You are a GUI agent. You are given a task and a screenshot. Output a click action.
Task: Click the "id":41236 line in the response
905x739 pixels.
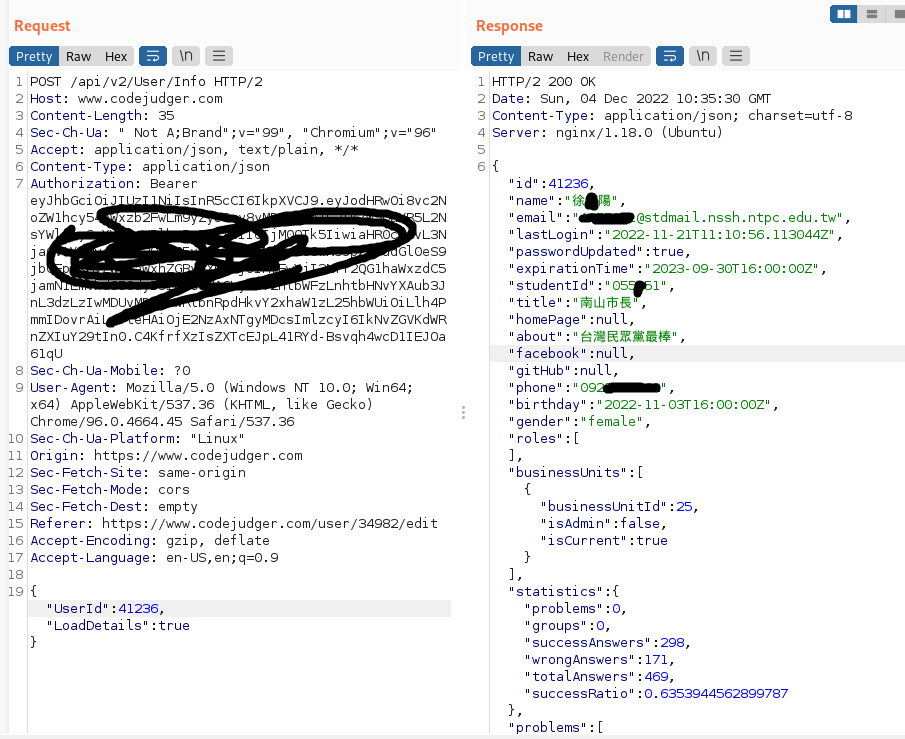(x=551, y=184)
